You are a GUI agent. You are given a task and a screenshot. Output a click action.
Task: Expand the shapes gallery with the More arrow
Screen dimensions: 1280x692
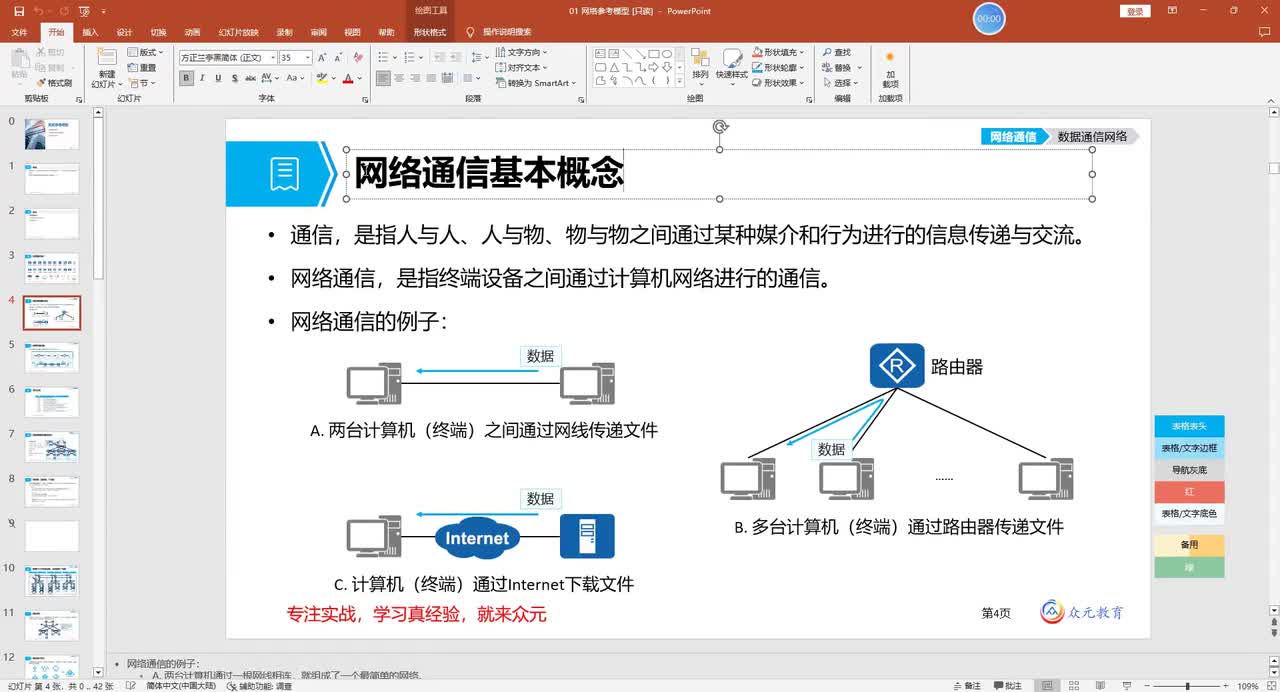[x=680, y=81]
